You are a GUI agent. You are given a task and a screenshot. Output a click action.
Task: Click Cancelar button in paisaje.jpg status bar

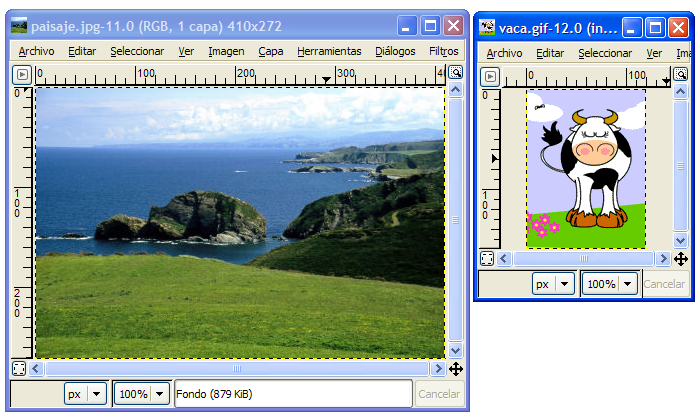coord(439,394)
